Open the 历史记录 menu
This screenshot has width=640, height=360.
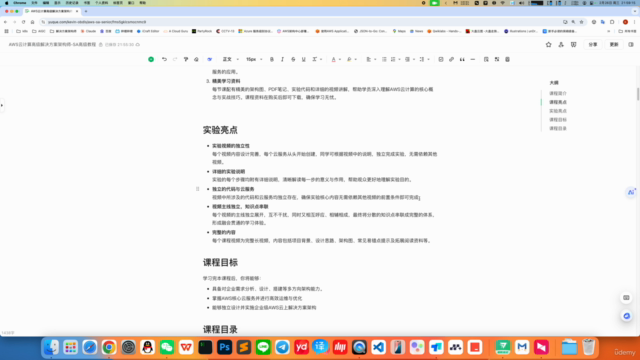72,3
